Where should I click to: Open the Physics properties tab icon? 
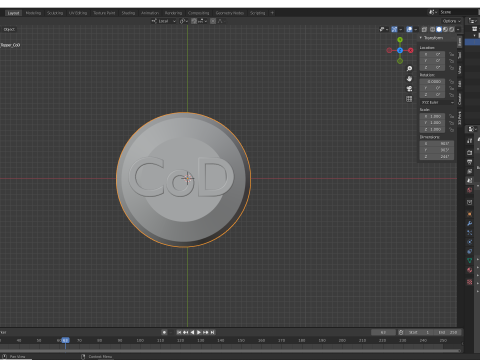point(470,242)
